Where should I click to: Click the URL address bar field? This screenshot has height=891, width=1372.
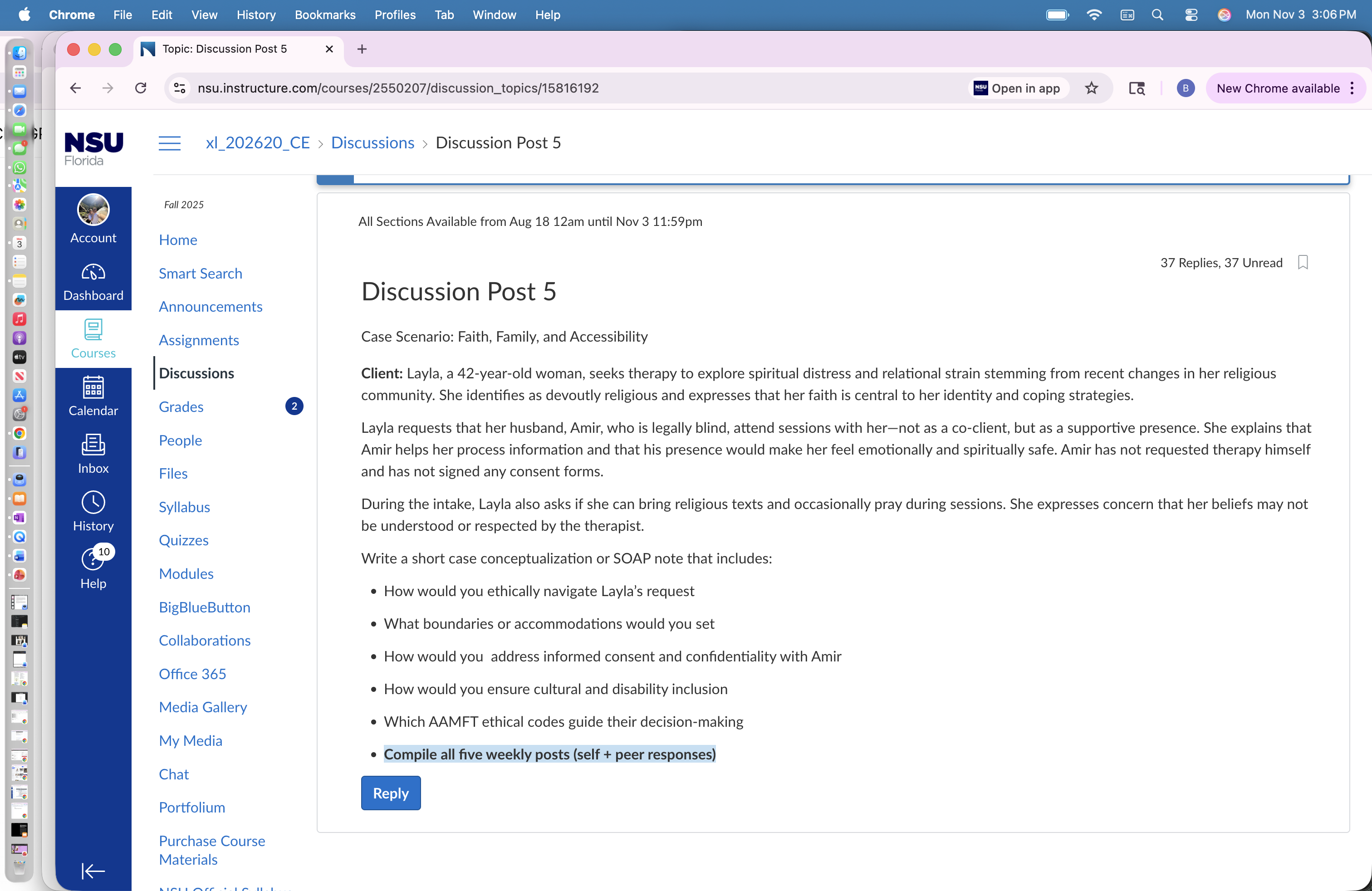click(577, 88)
